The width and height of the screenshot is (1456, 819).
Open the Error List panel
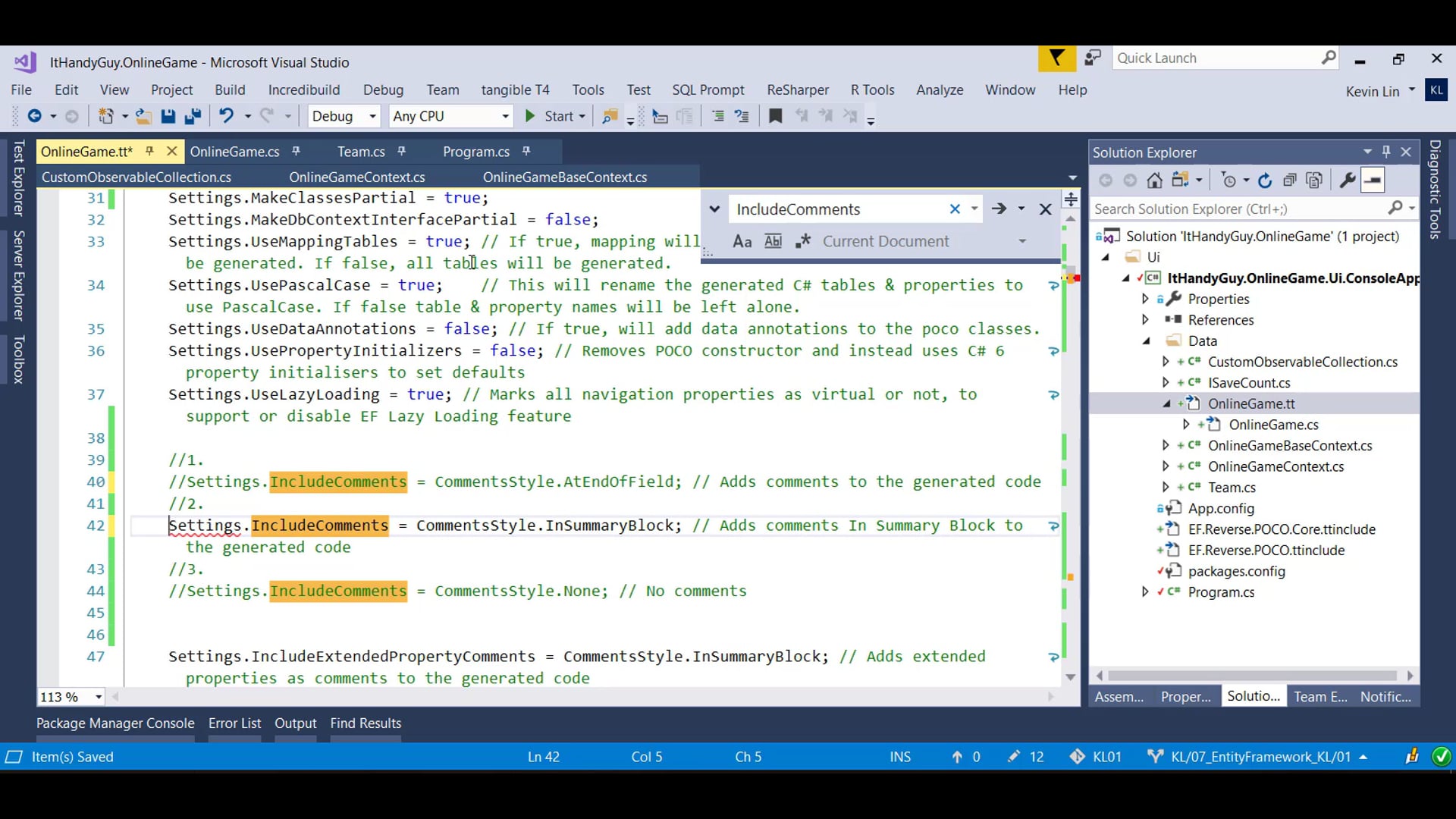pyautogui.click(x=234, y=723)
